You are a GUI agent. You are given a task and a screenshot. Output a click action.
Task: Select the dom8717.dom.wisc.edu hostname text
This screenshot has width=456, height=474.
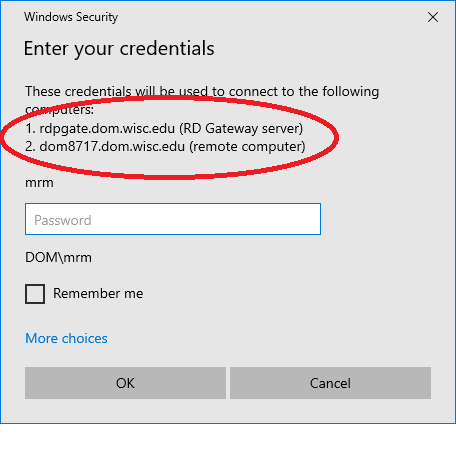112,146
